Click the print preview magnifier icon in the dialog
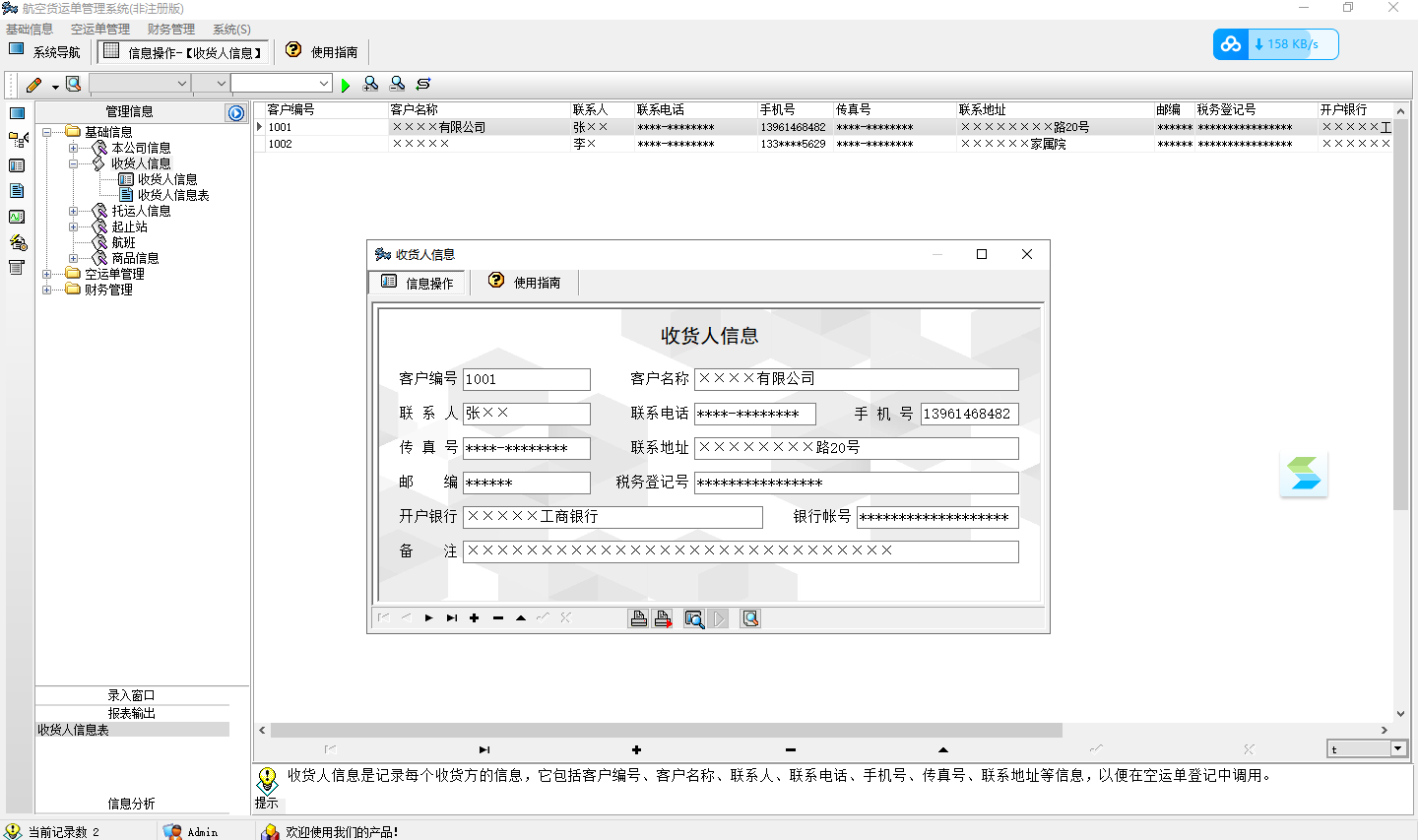 tap(694, 618)
